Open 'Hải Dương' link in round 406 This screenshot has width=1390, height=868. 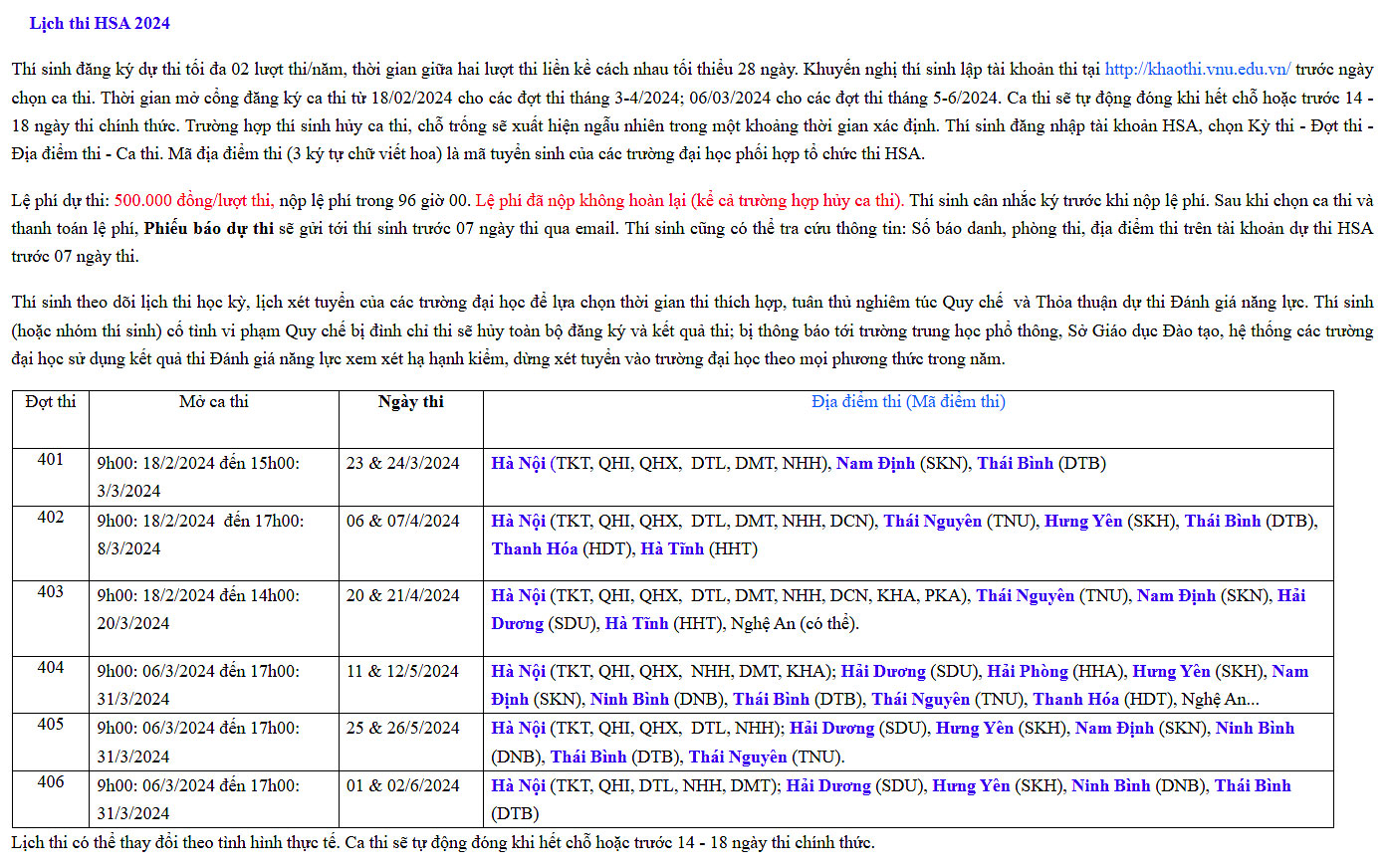(828, 786)
